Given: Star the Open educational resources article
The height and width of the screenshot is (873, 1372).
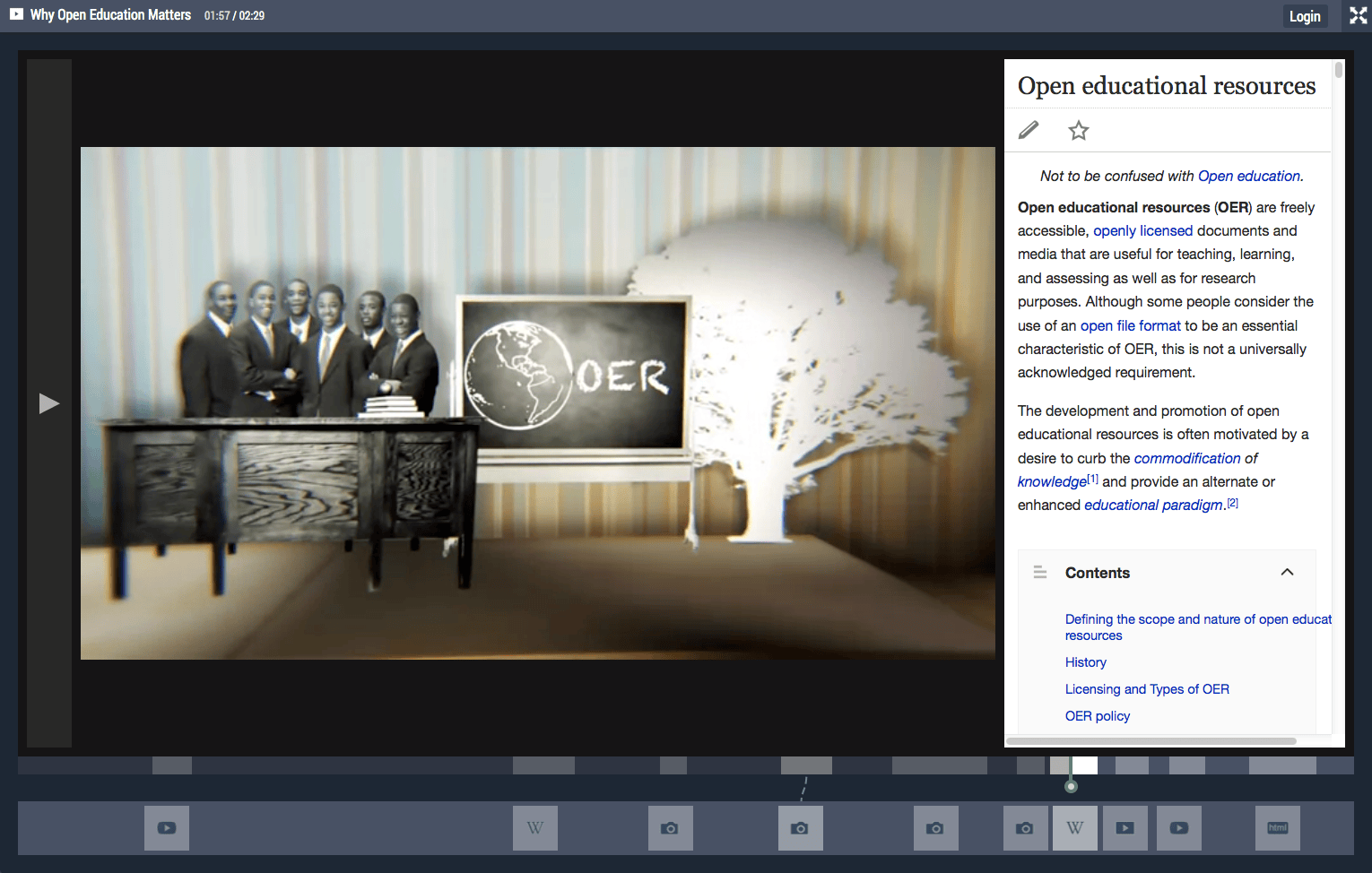Looking at the screenshot, I should pyautogui.click(x=1078, y=131).
